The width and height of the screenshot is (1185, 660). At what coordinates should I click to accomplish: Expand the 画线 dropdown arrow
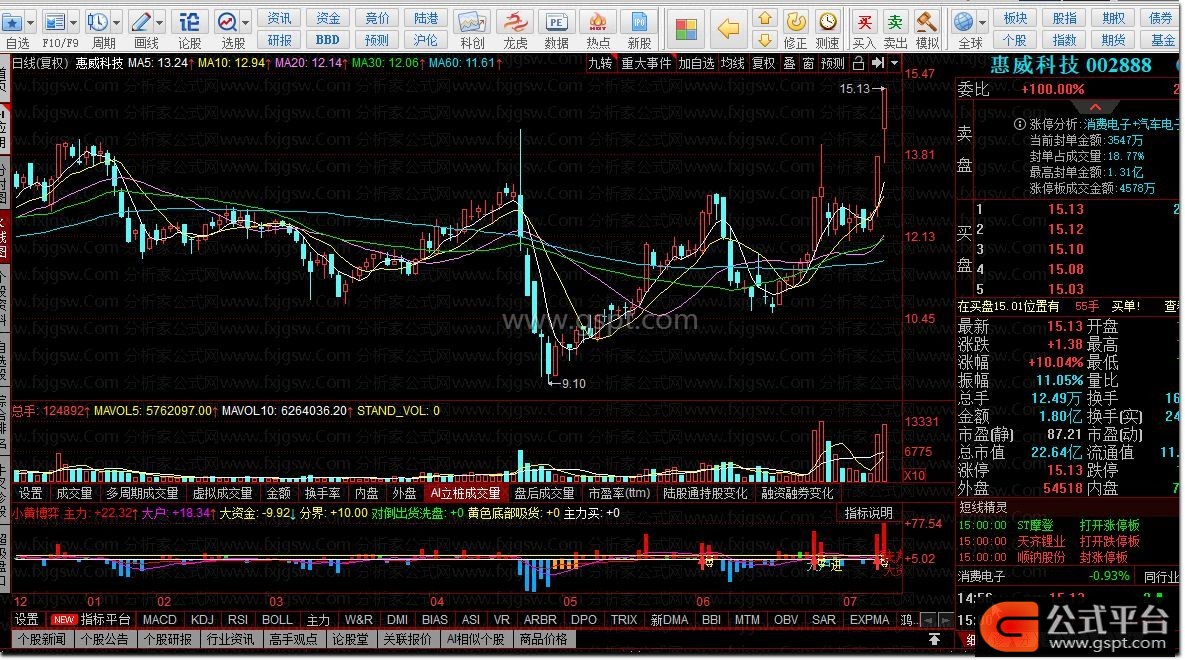click(159, 23)
